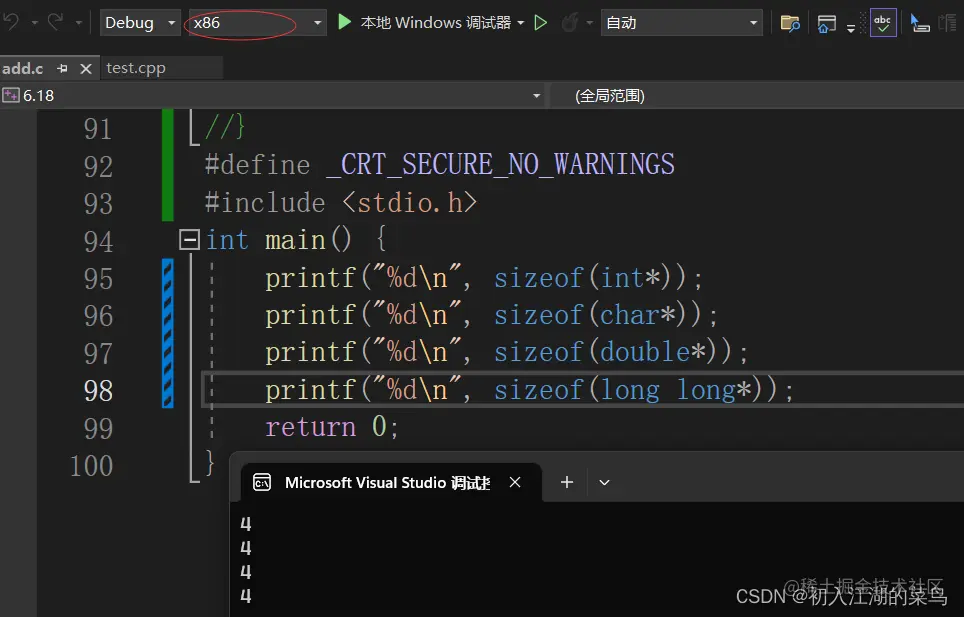
Task: Close the add.c tab
Action: point(86,69)
